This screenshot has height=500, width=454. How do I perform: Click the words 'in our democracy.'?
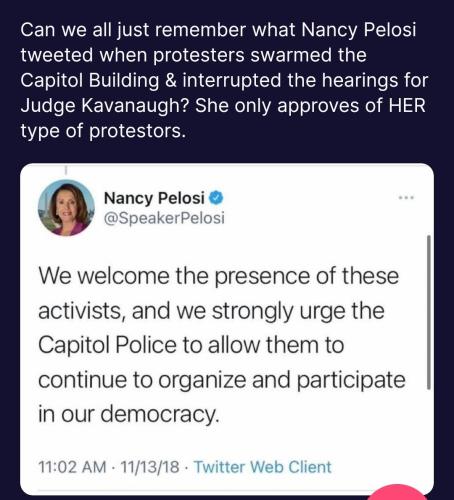click(x=129, y=414)
